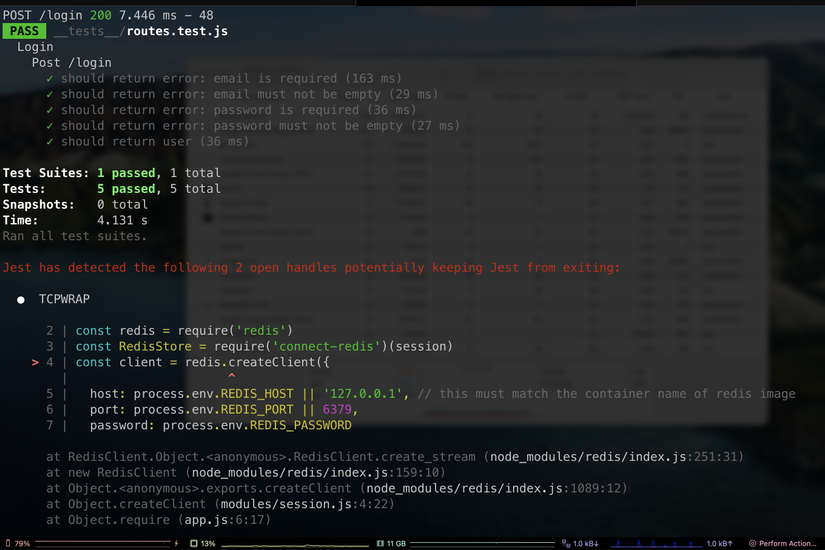Click the 'Tests: 5 passed, 5 total' line
The width and height of the screenshot is (825, 550).
click(112, 189)
